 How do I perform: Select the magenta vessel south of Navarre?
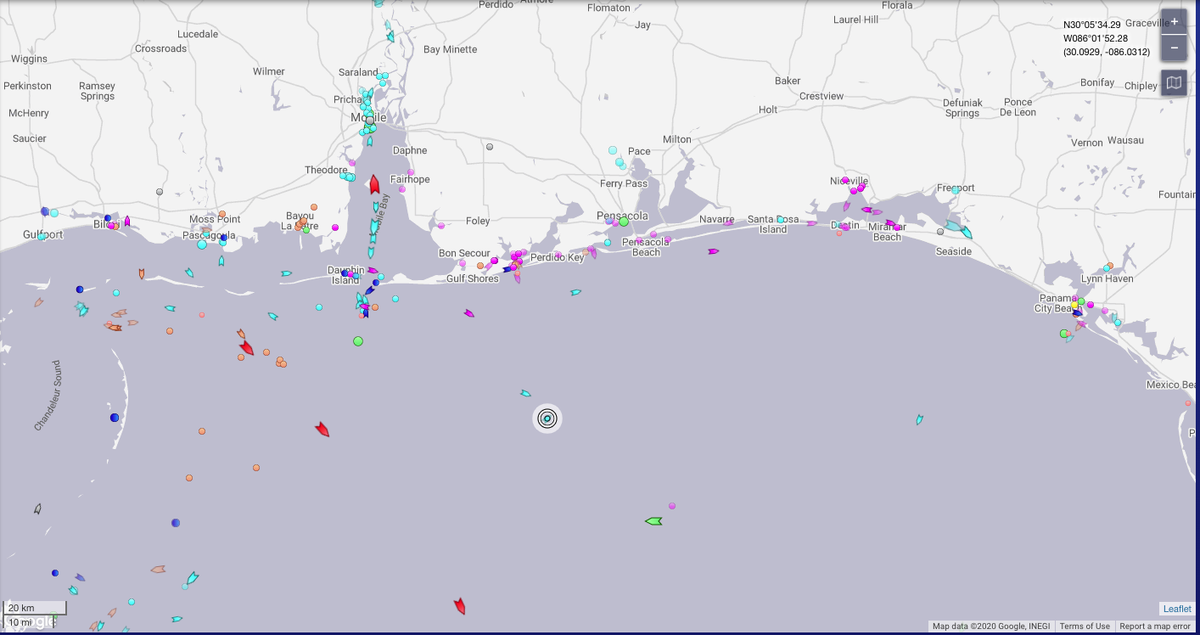tap(713, 252)
